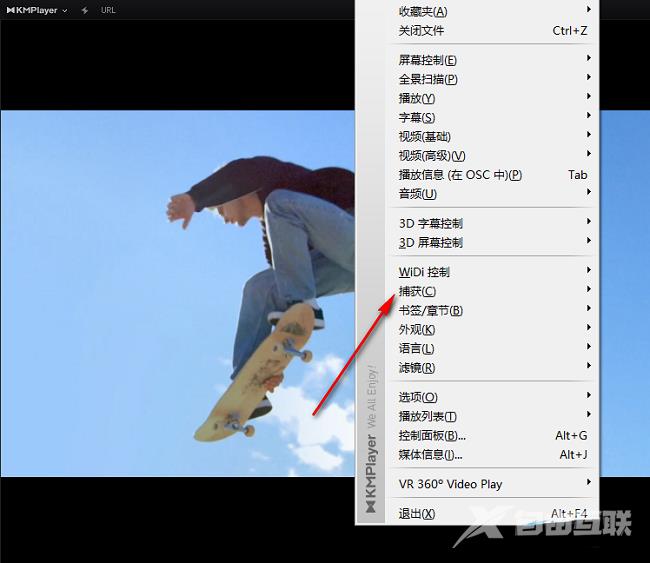
Task: Expand the 播放(Y) submenu
Action: click(x=417, y=98)
